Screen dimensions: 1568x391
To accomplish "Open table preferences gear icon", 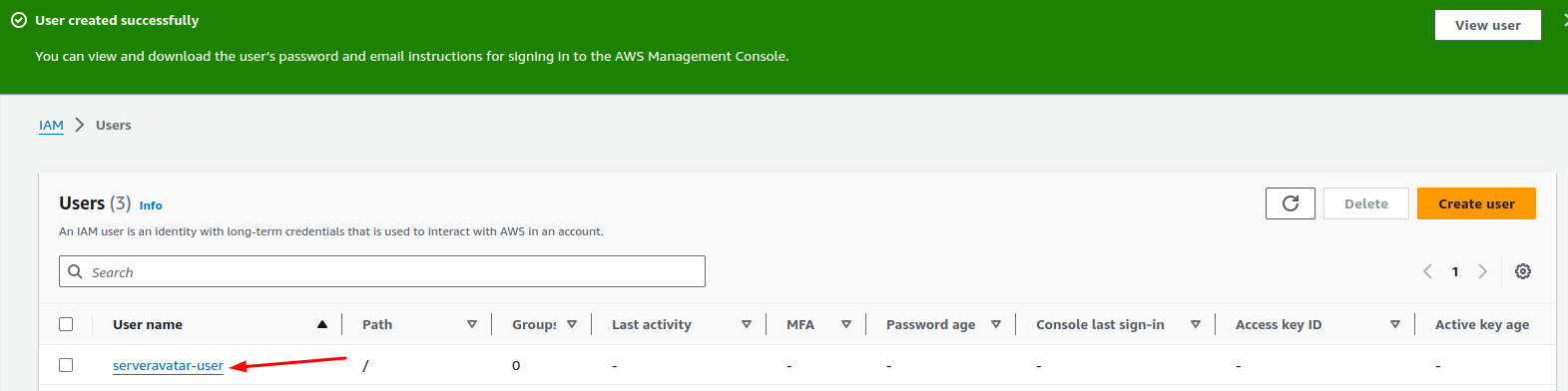I will [x=1523, y=271].
